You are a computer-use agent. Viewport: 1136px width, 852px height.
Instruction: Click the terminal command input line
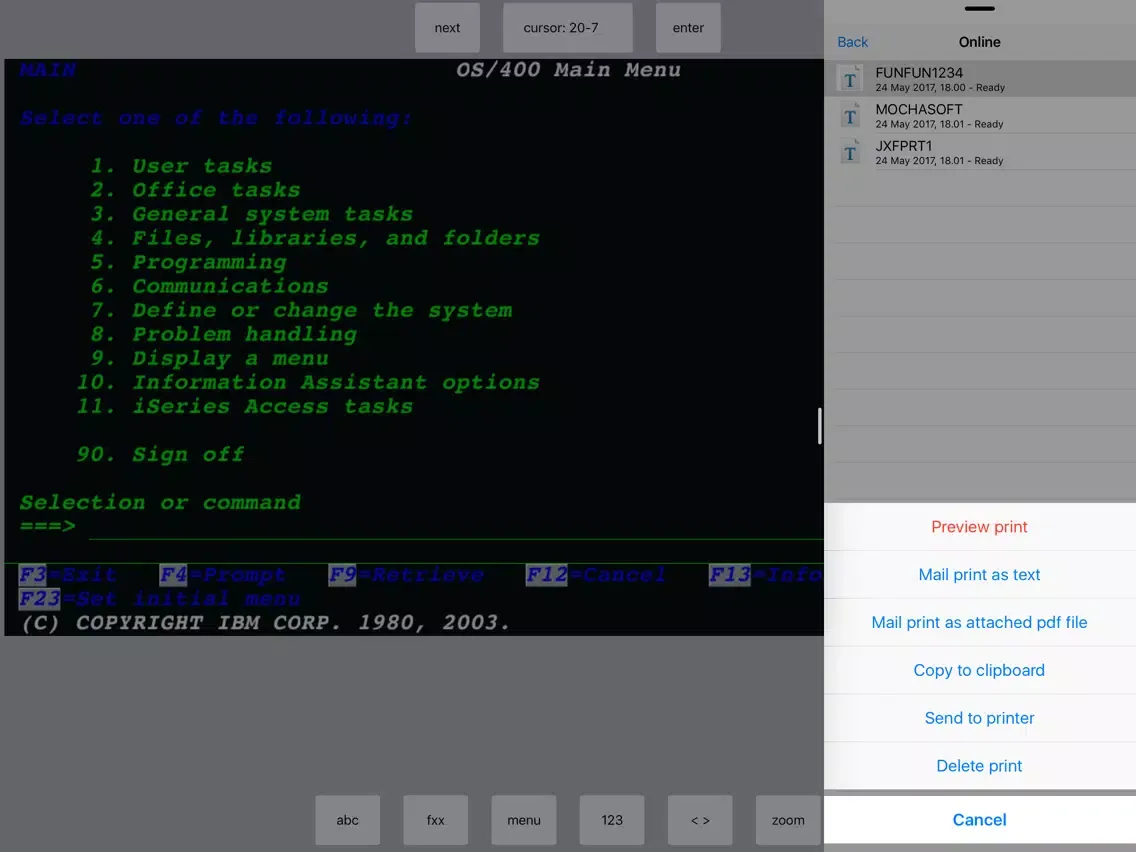click(x=450, y=528)
